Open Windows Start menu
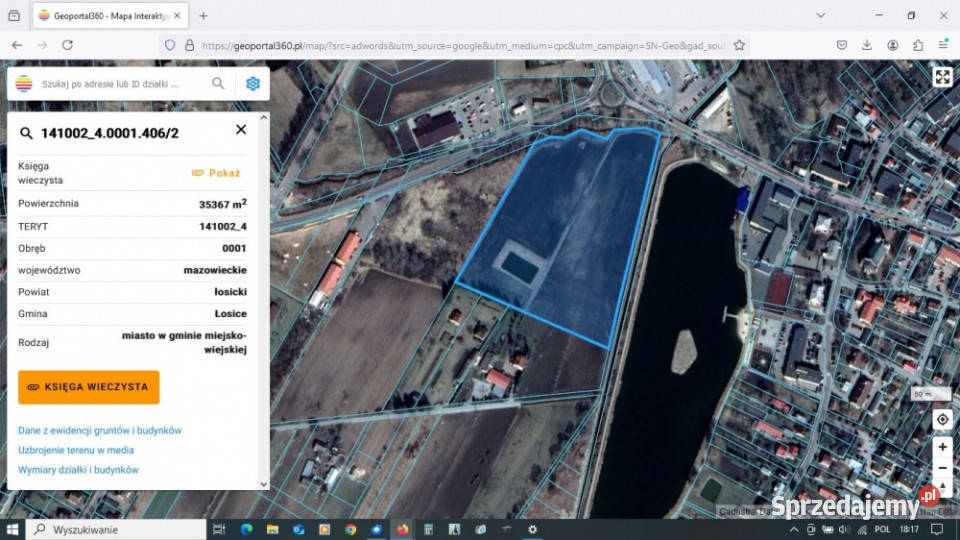Image resolution: width=960 pixels, height=540 pixels. click(x=12, y=530)
